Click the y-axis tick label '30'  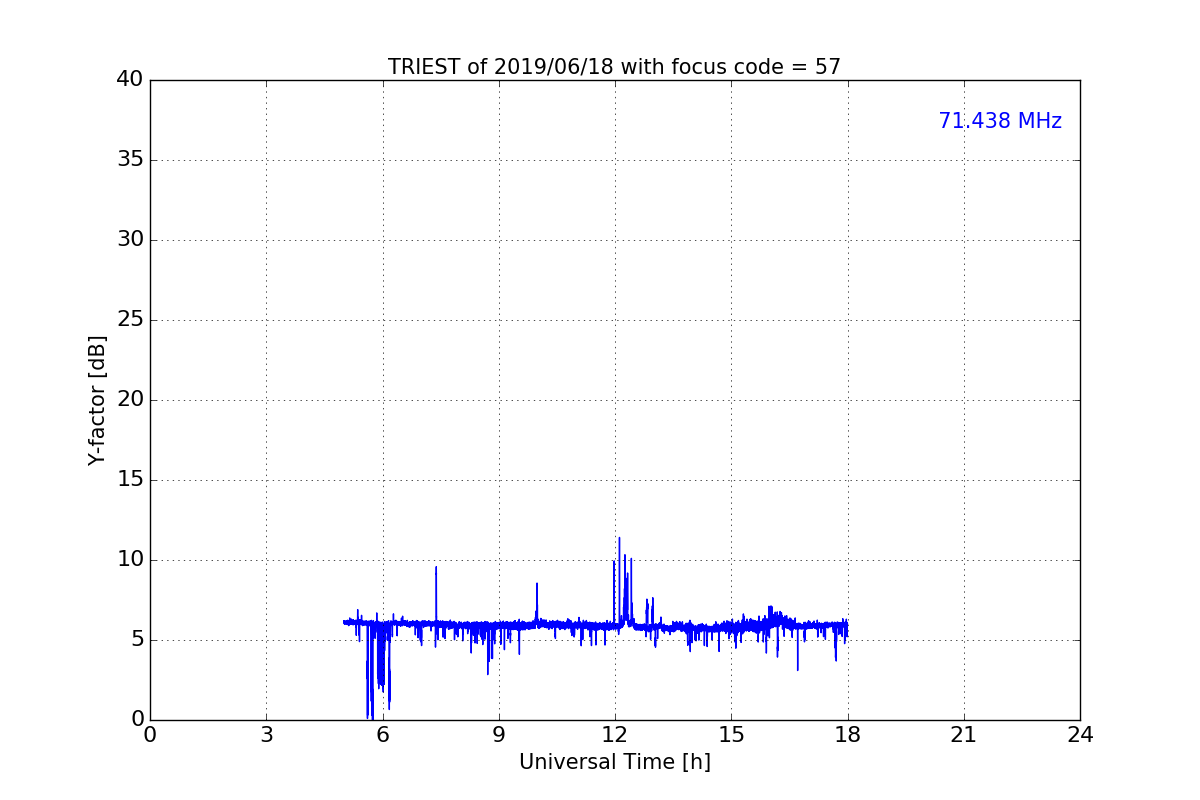tap(129, 240)
